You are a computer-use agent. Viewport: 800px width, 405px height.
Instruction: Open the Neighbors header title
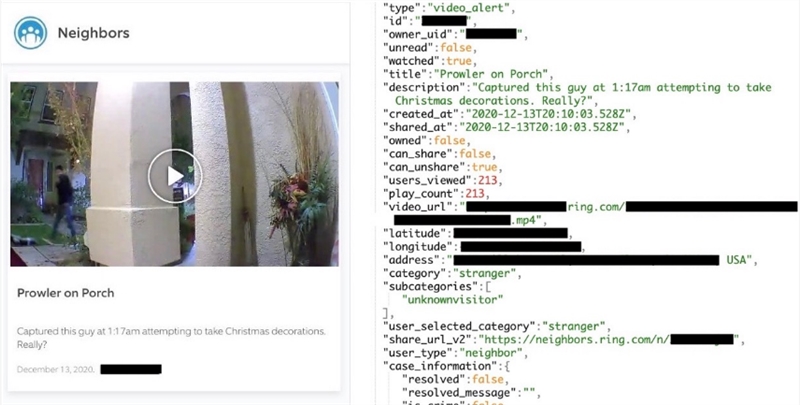coord(93,33)
